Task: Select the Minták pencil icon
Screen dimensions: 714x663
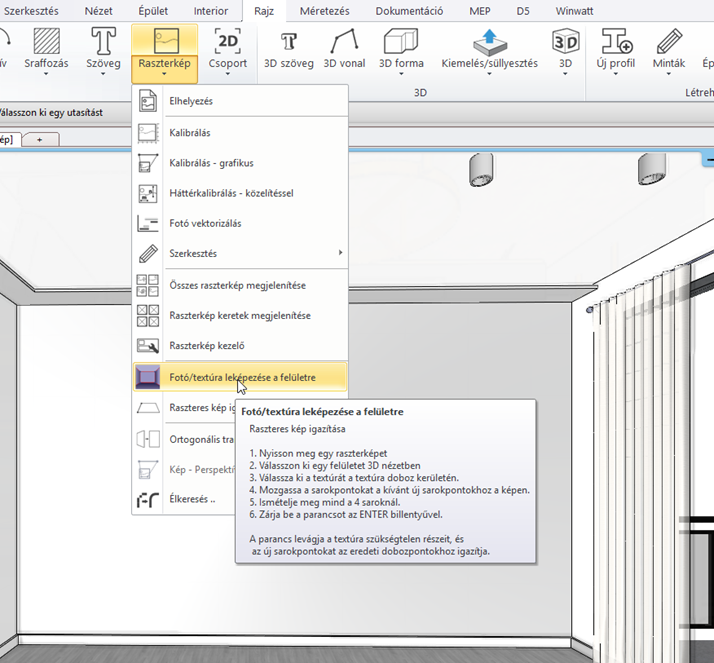Action: [x=669, y=41]
